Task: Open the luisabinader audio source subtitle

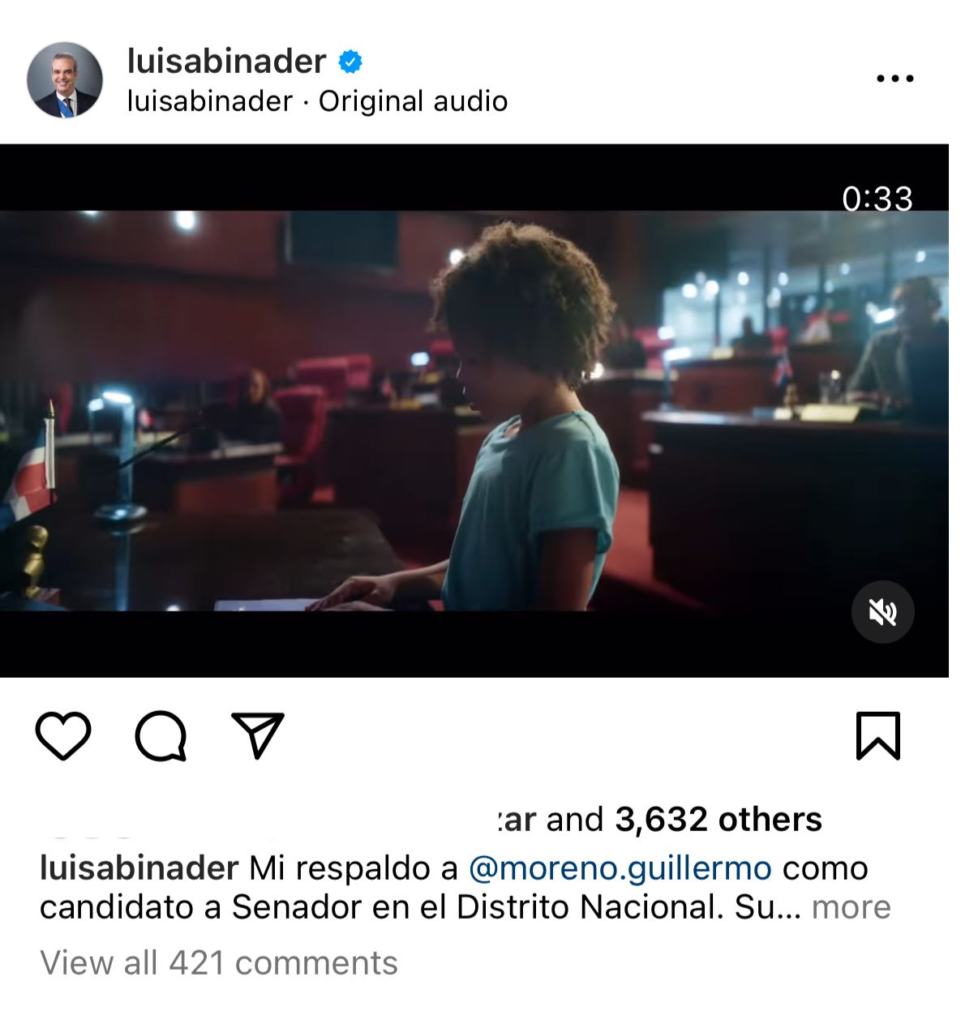Action: pos(210,102)
